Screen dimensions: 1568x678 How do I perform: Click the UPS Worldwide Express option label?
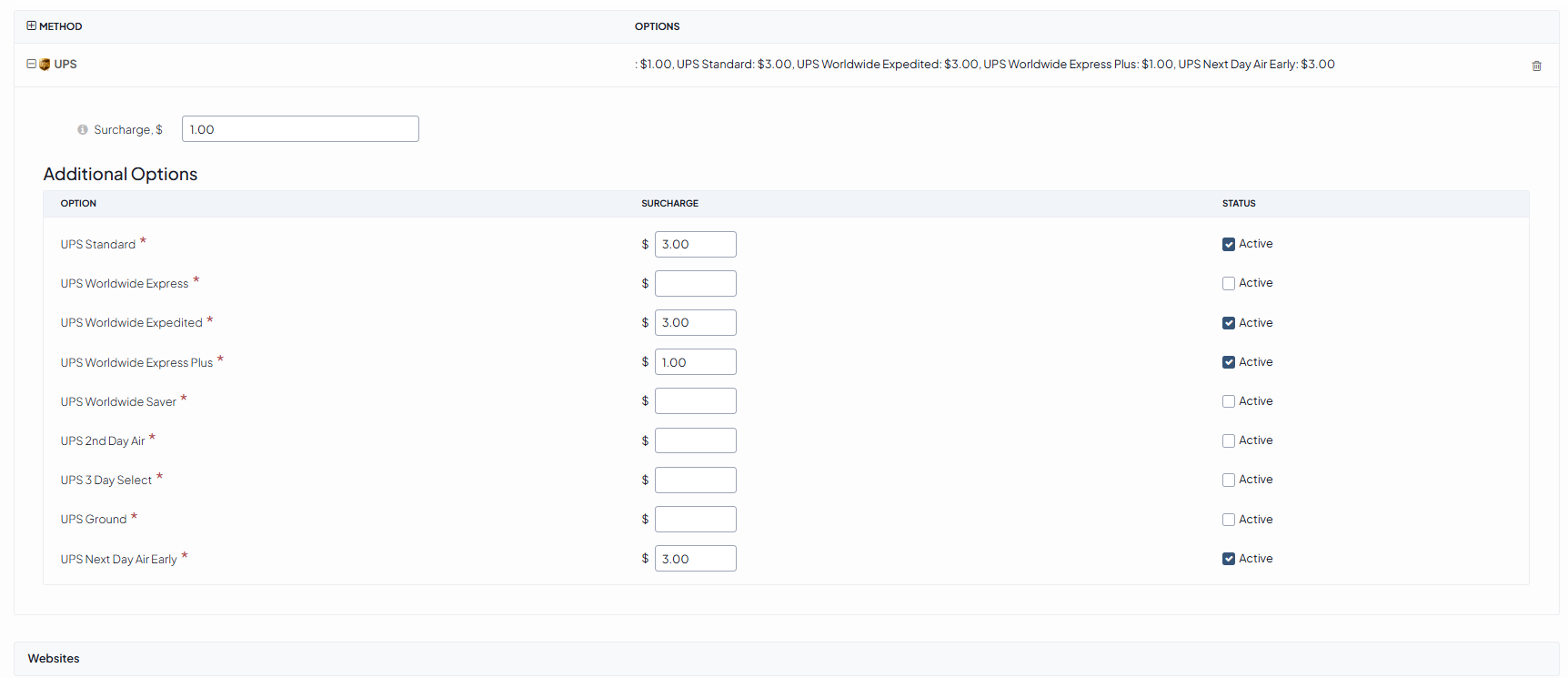click(x=125, y=284)
